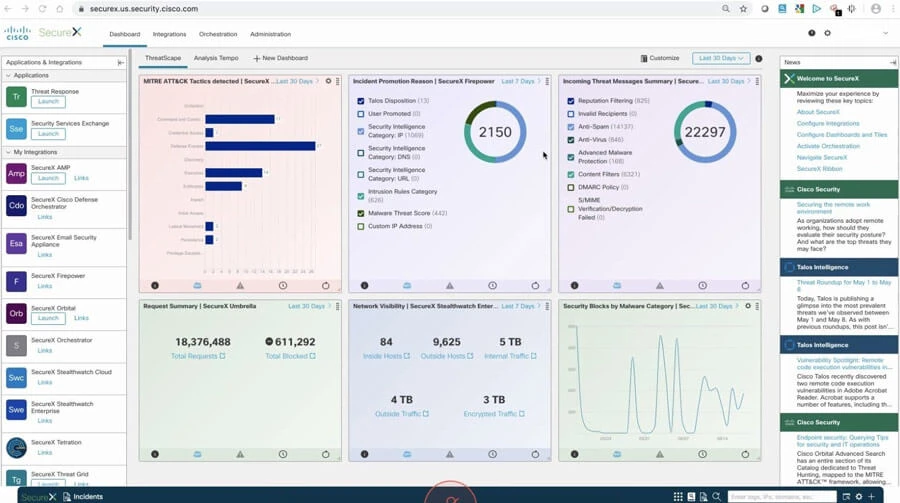Screen dimensions: 900x503
Task: Open user menu chevron in top header
Action: tap(885, 33)
